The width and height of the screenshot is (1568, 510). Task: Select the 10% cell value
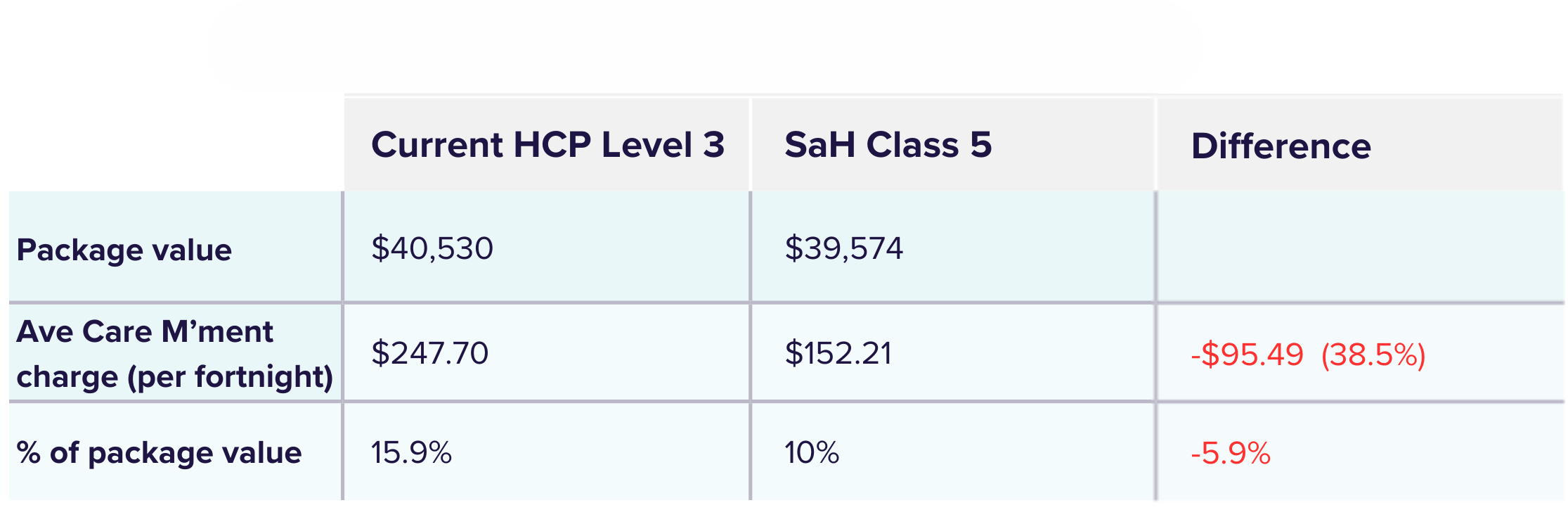click(812, 452)
